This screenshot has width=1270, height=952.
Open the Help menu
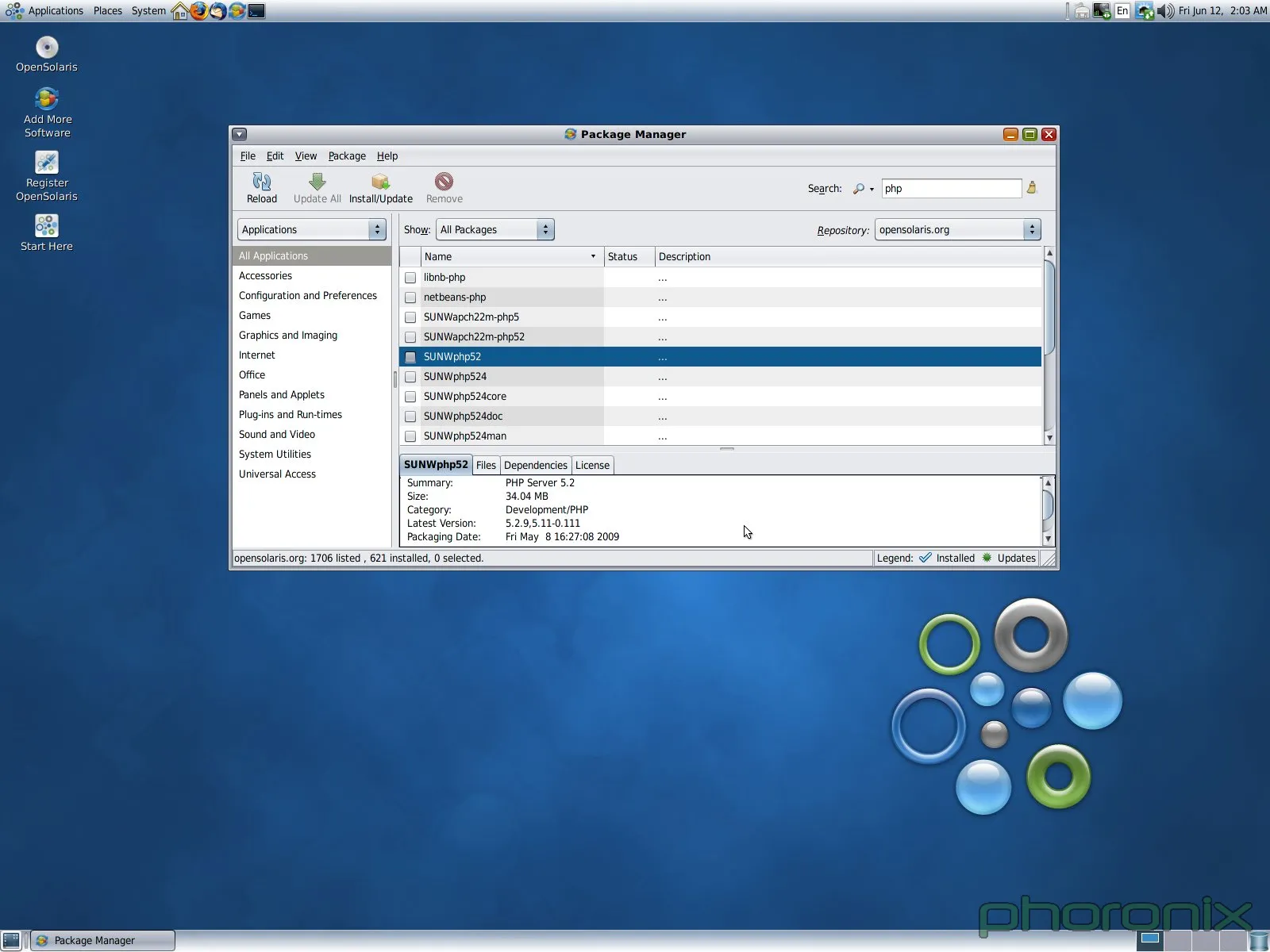click(387, 156)
